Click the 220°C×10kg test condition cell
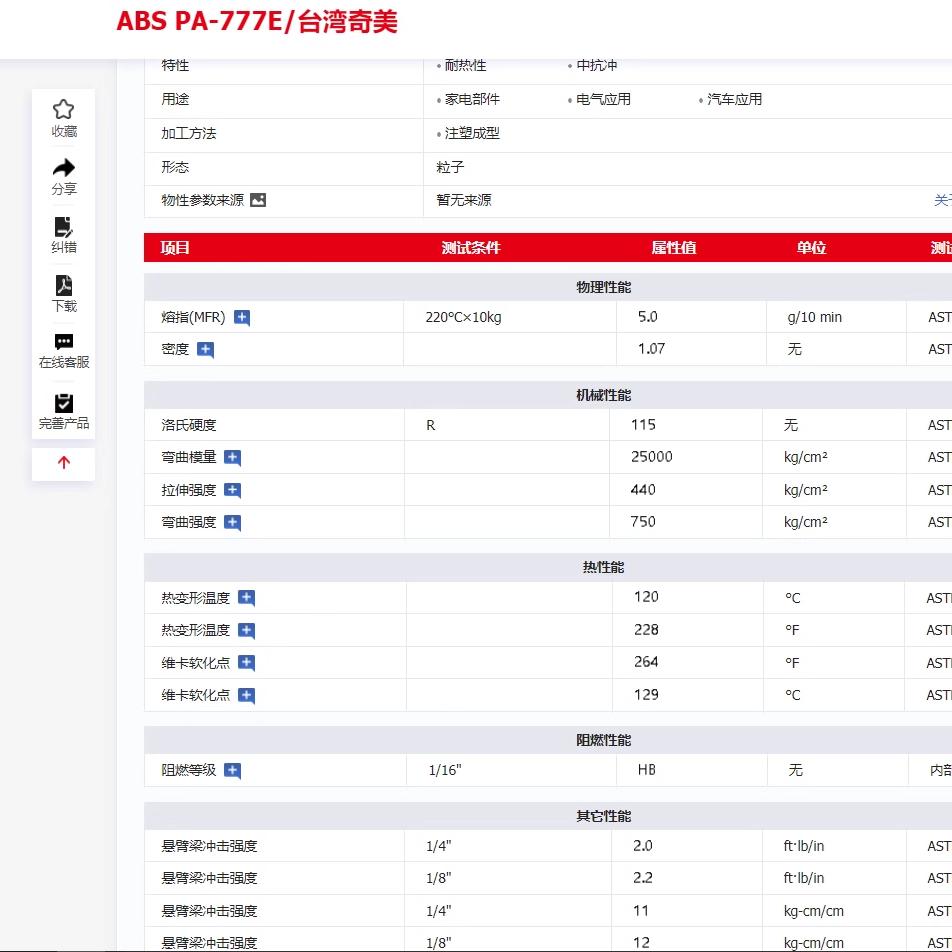This screenshot has width=952, height=952. click(x=463, y=317)
